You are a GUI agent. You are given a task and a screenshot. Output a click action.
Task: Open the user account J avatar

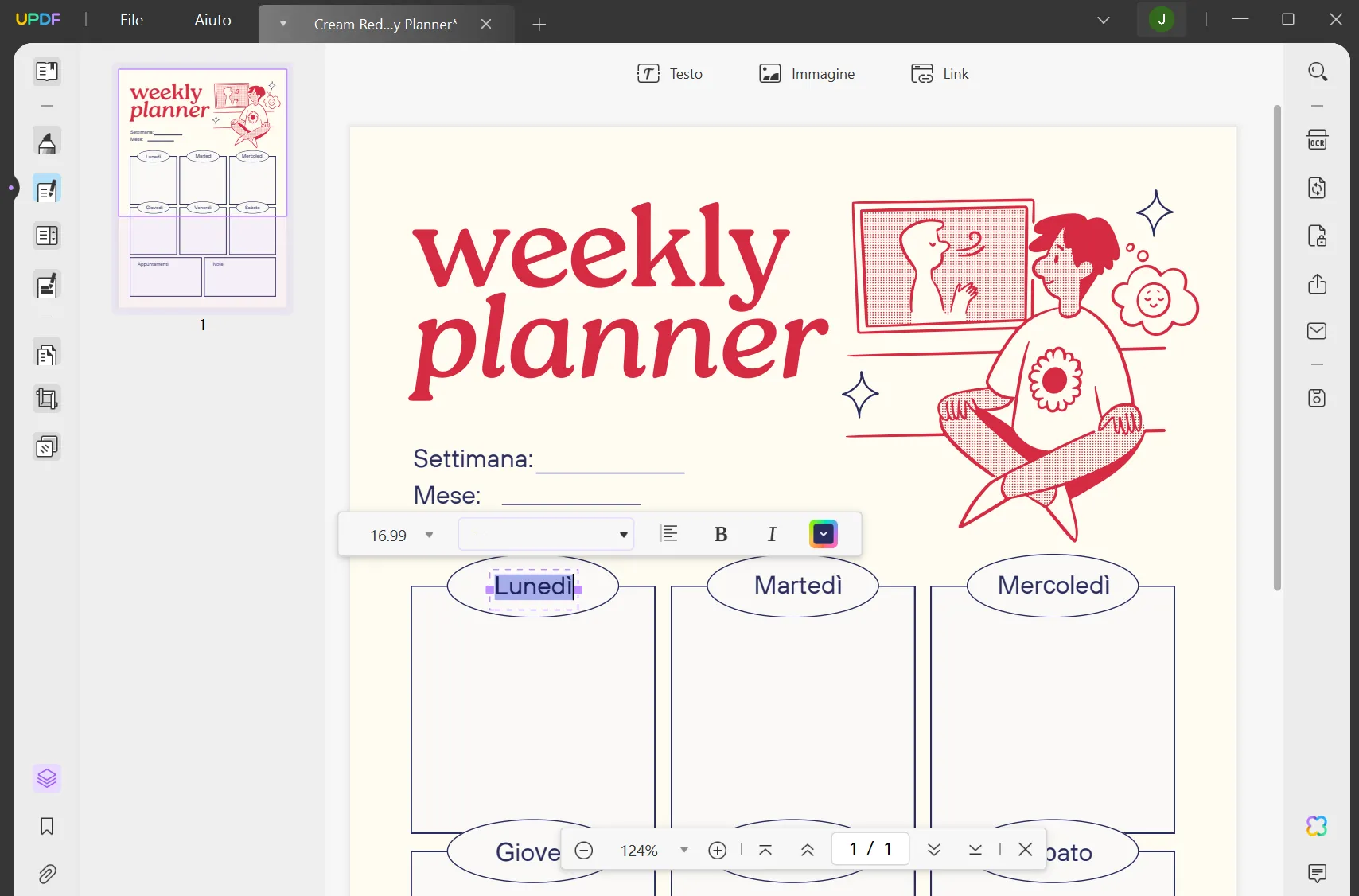tap(1162, 19)
